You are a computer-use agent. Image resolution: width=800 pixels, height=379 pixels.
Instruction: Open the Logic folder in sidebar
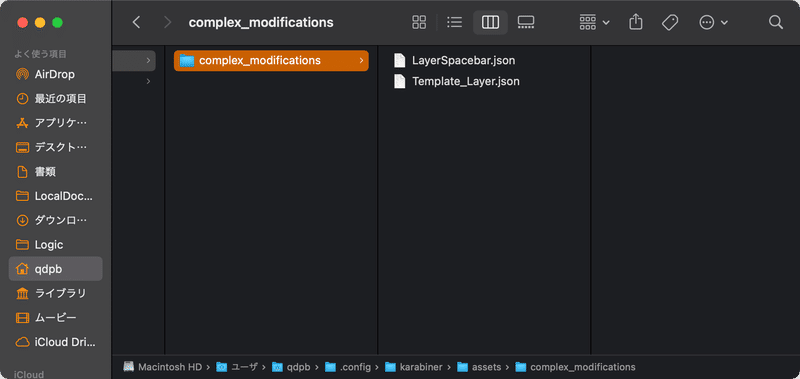(x=56, y=244)
